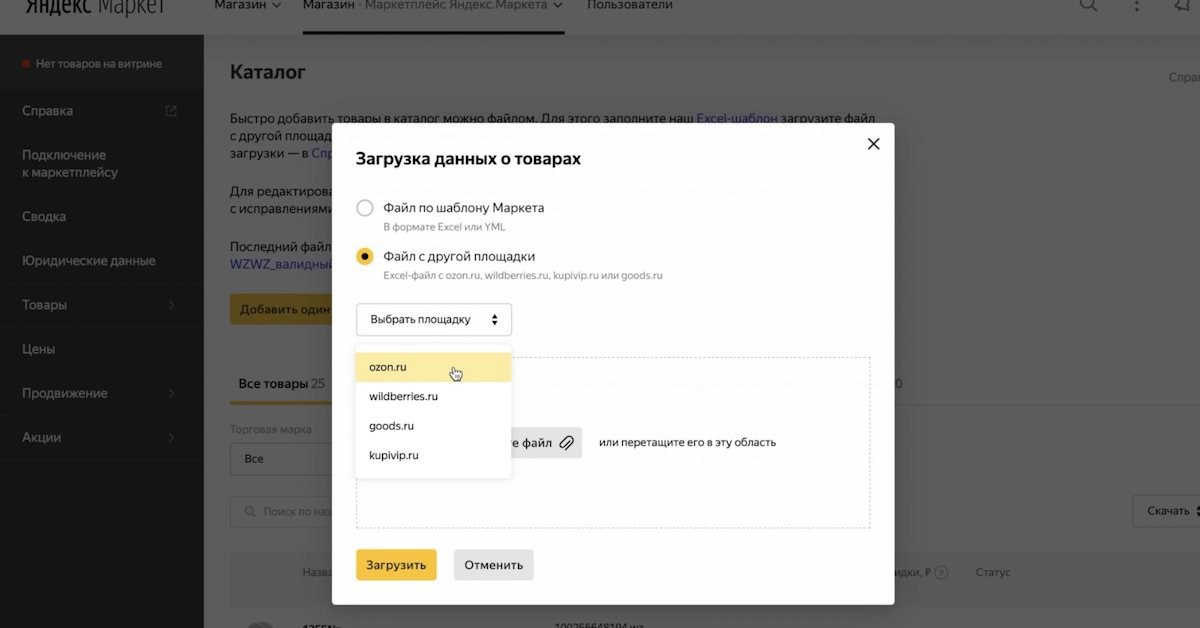Image resolution: width=1200 pixels, height=628 pixels.
Task: Select 'Файл с другой площадки' radio option
Action: point(365,256)
